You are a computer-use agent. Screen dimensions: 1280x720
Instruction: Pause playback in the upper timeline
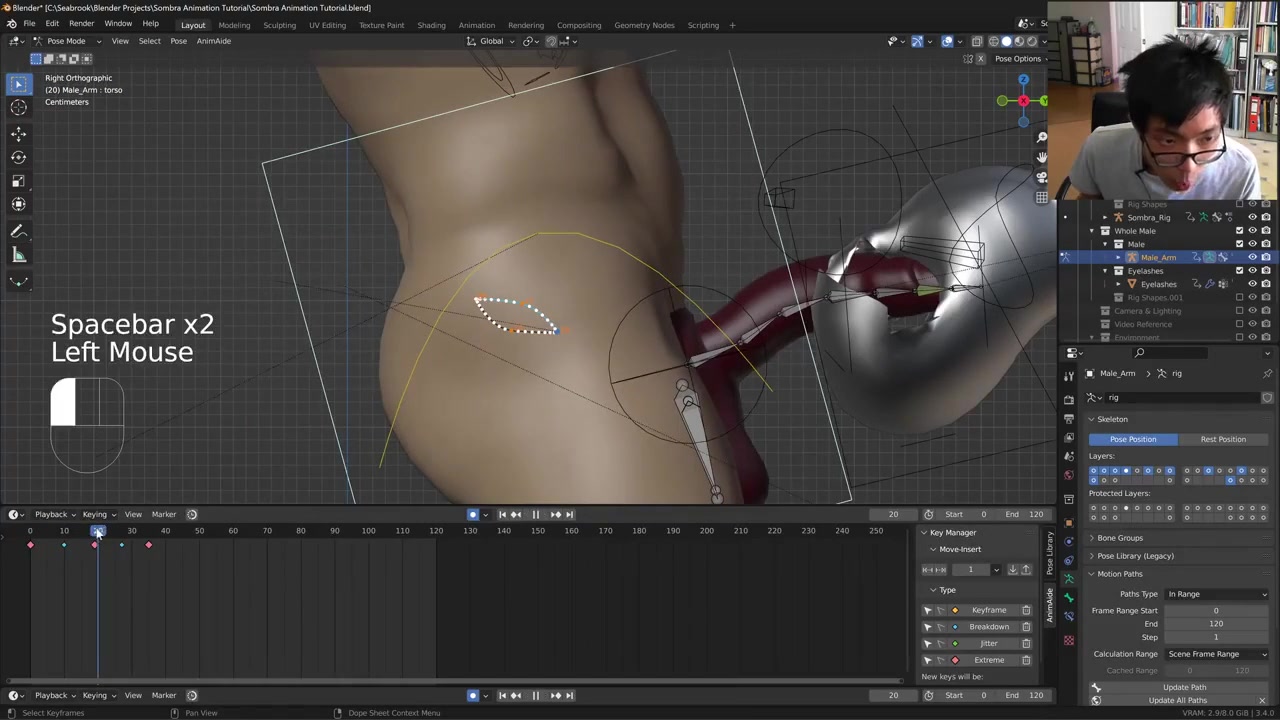pyautogui.click(x=535, y=514)
